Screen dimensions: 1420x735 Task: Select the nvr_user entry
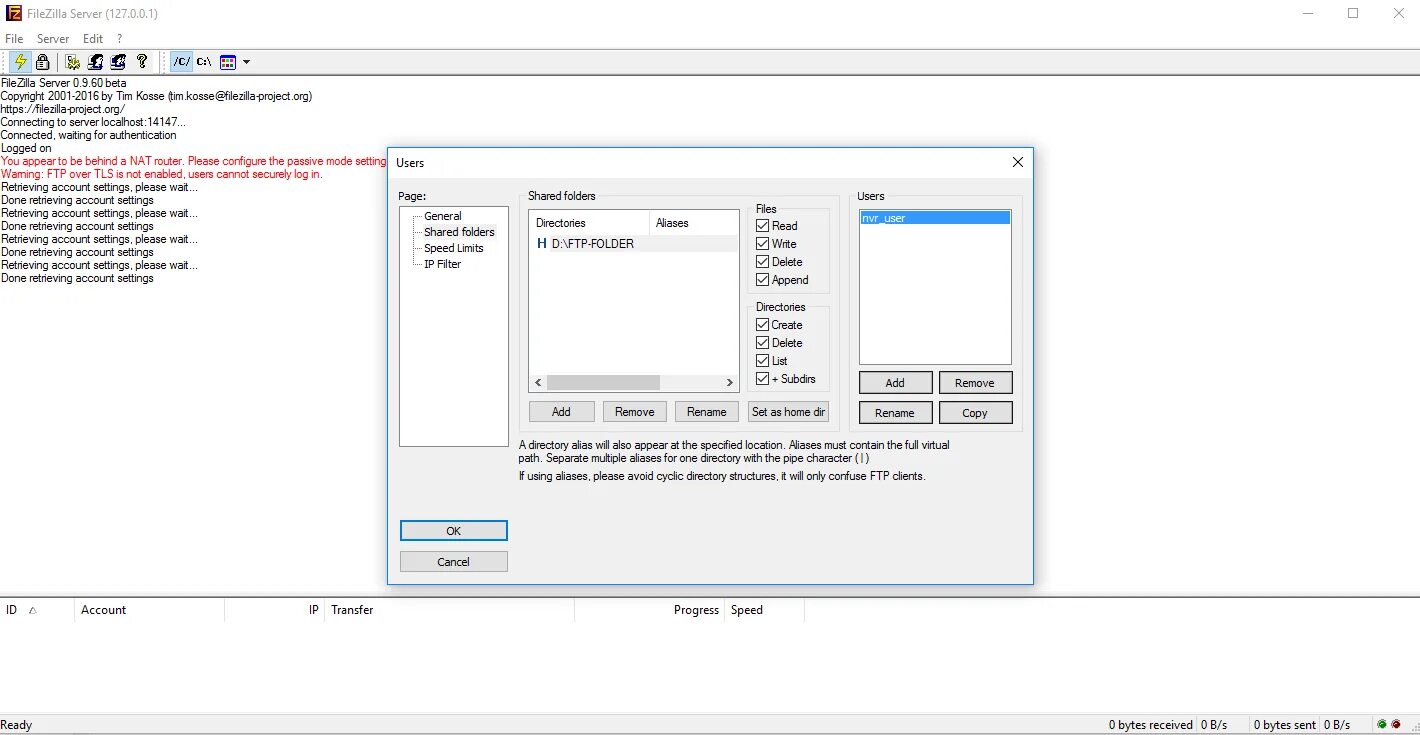(935, 217)
